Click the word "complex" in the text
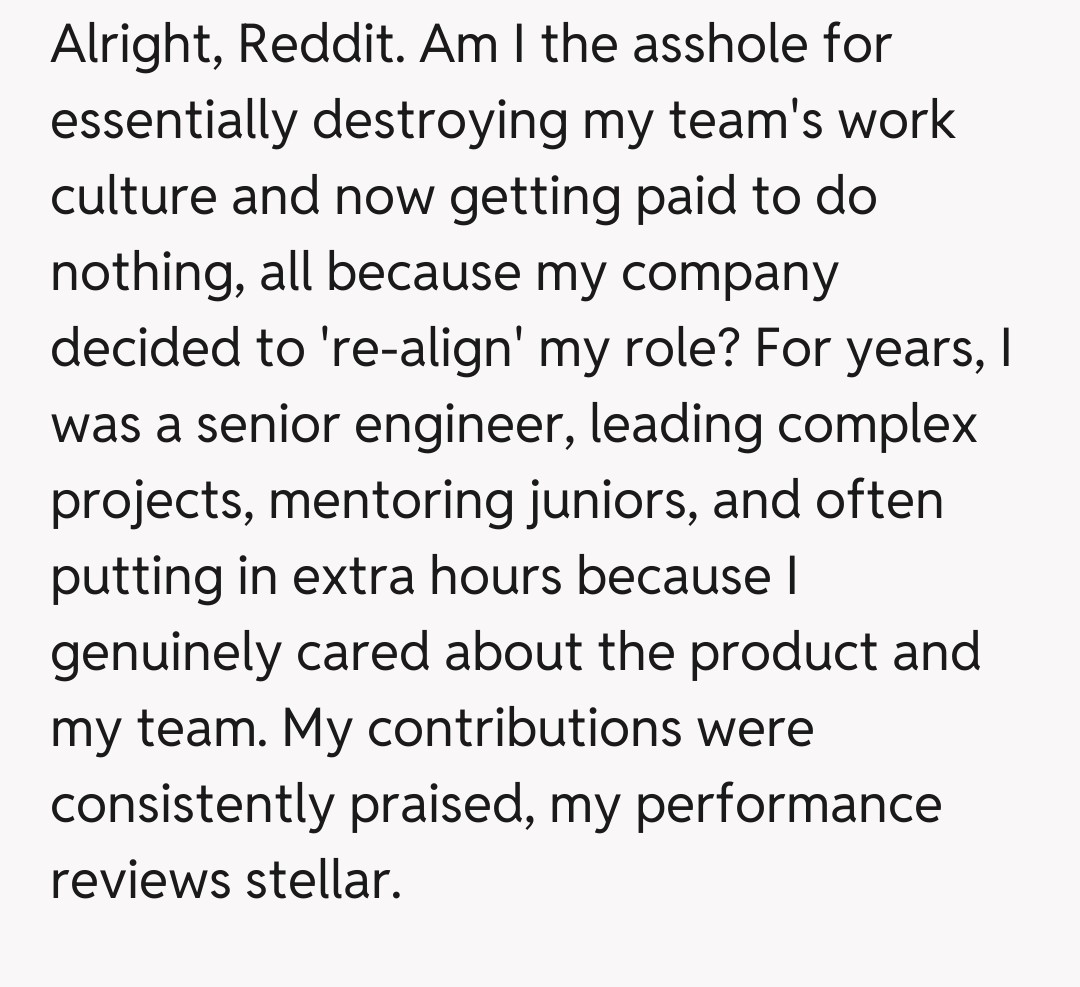This screenshot has width=1080, height=987. click(877, 426)
